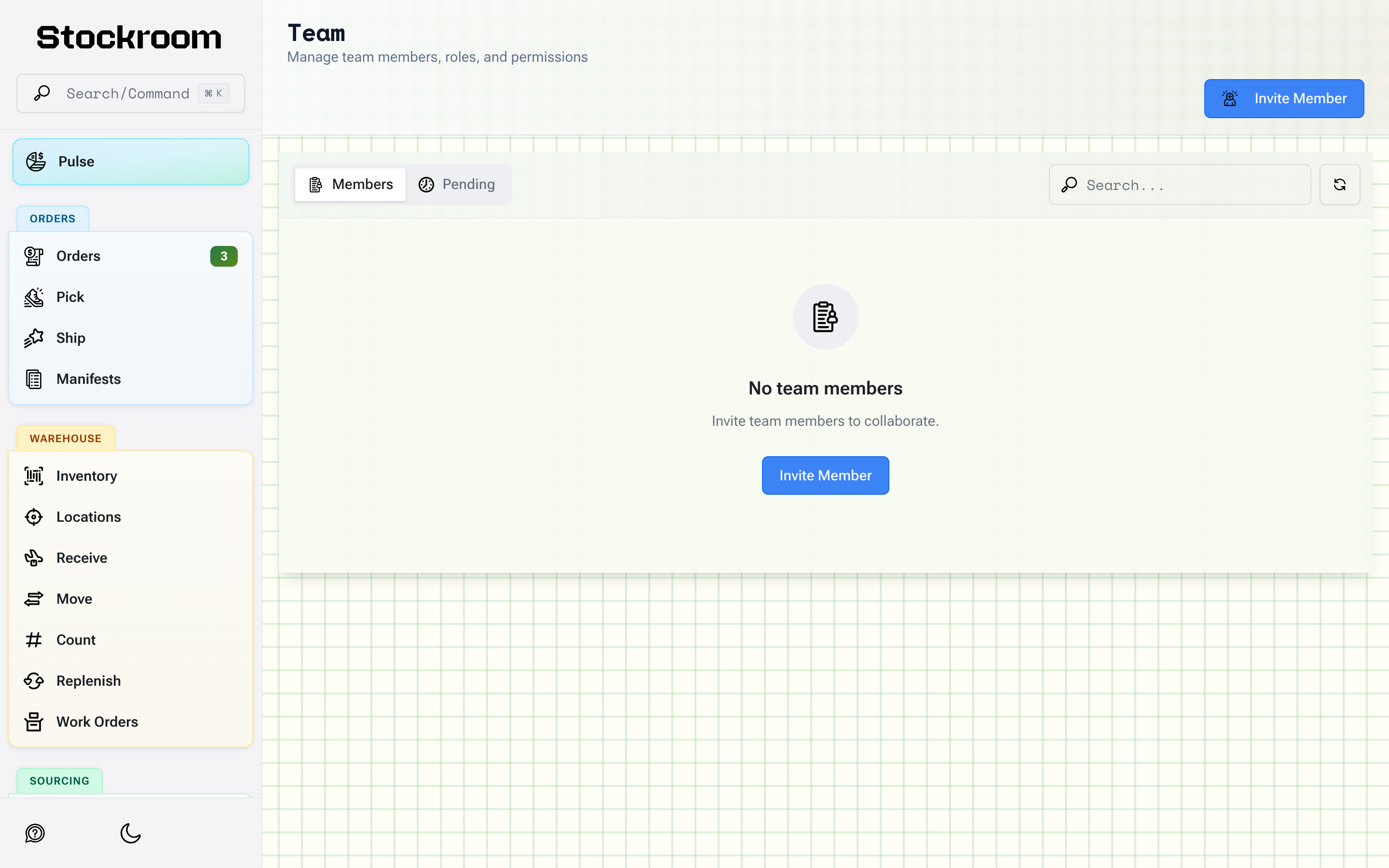Go to Pick page

(x=131, y=297)
